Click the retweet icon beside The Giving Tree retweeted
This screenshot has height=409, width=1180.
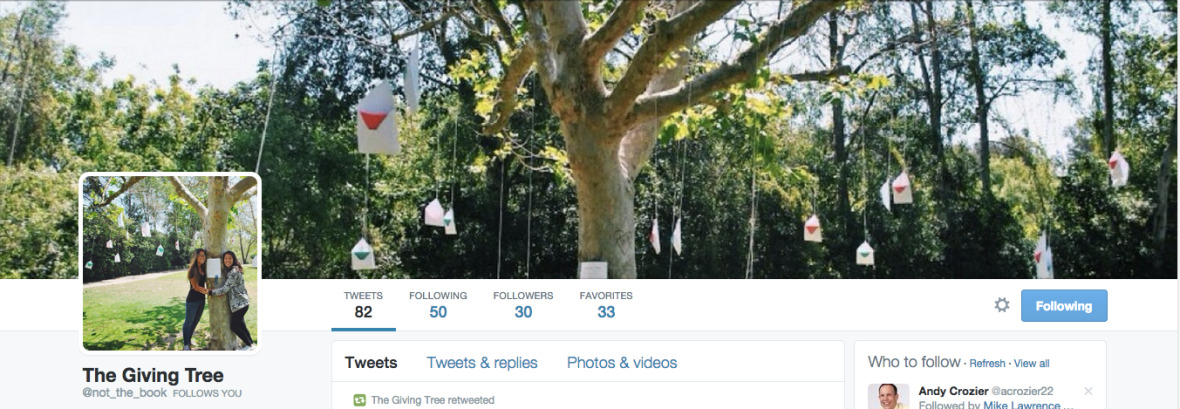tap(360, 400)
